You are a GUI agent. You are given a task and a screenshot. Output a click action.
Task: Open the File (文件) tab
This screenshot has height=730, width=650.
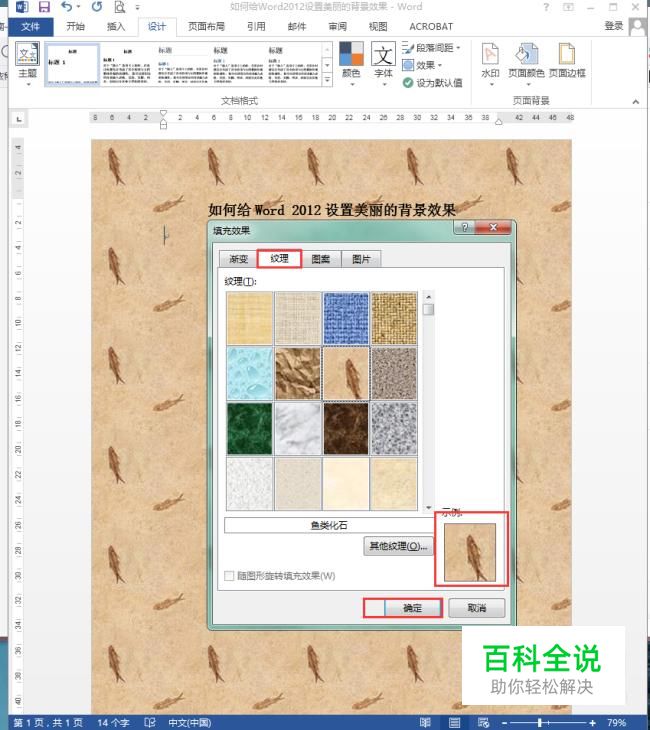coord(31,27)
